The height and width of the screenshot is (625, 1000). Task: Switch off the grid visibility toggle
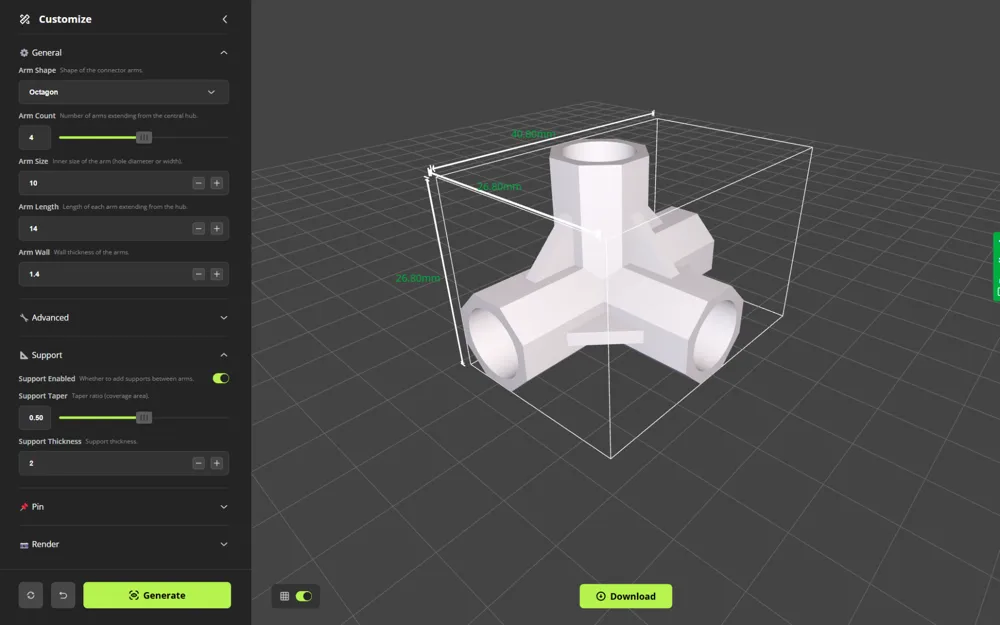point(305,595)
